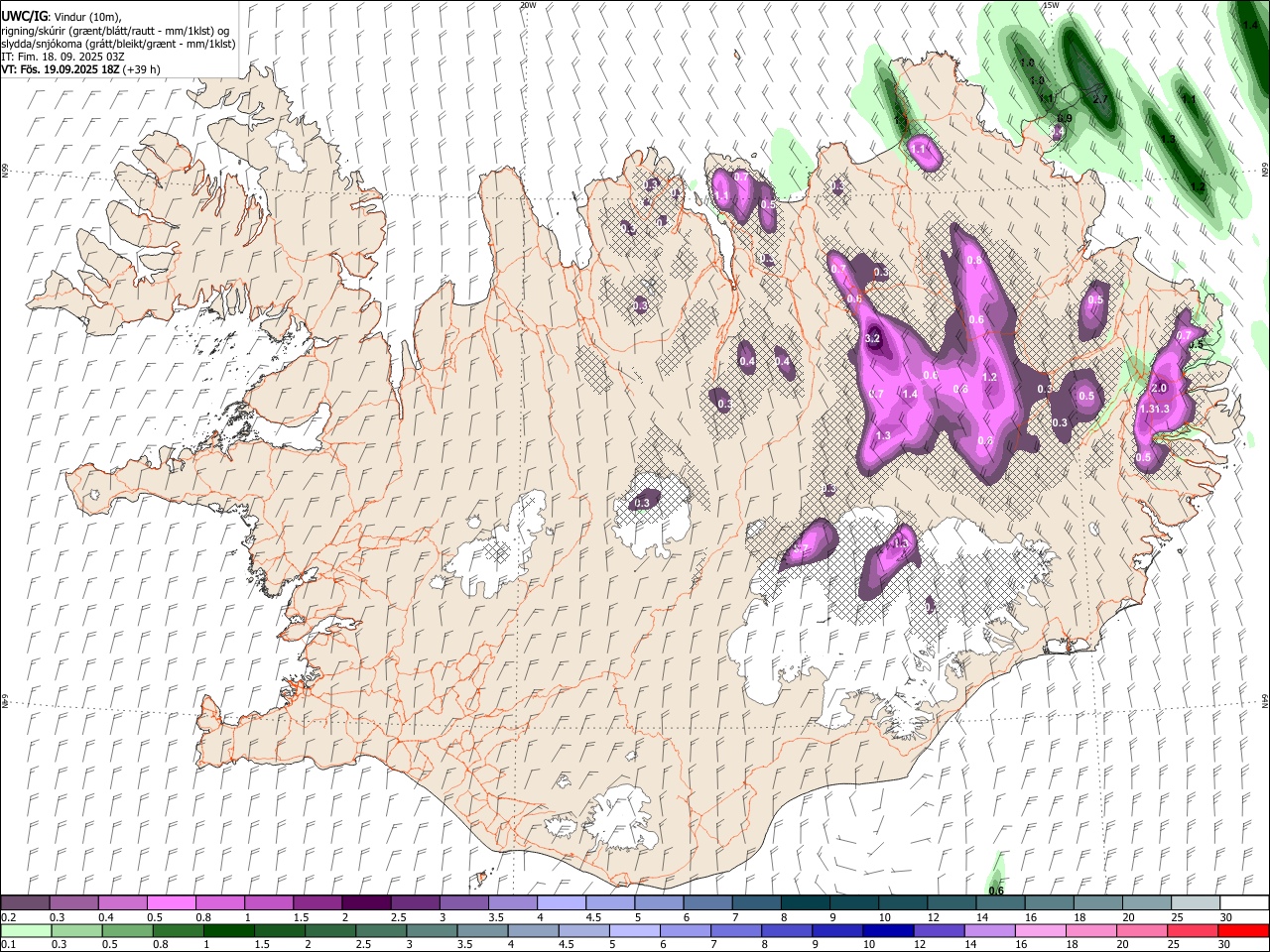Screen dimensions: 1270x952
Task: Pick dark teal upper legend swatch between 9 and 10
Action: pyautogui.click(x=854, y=903)
